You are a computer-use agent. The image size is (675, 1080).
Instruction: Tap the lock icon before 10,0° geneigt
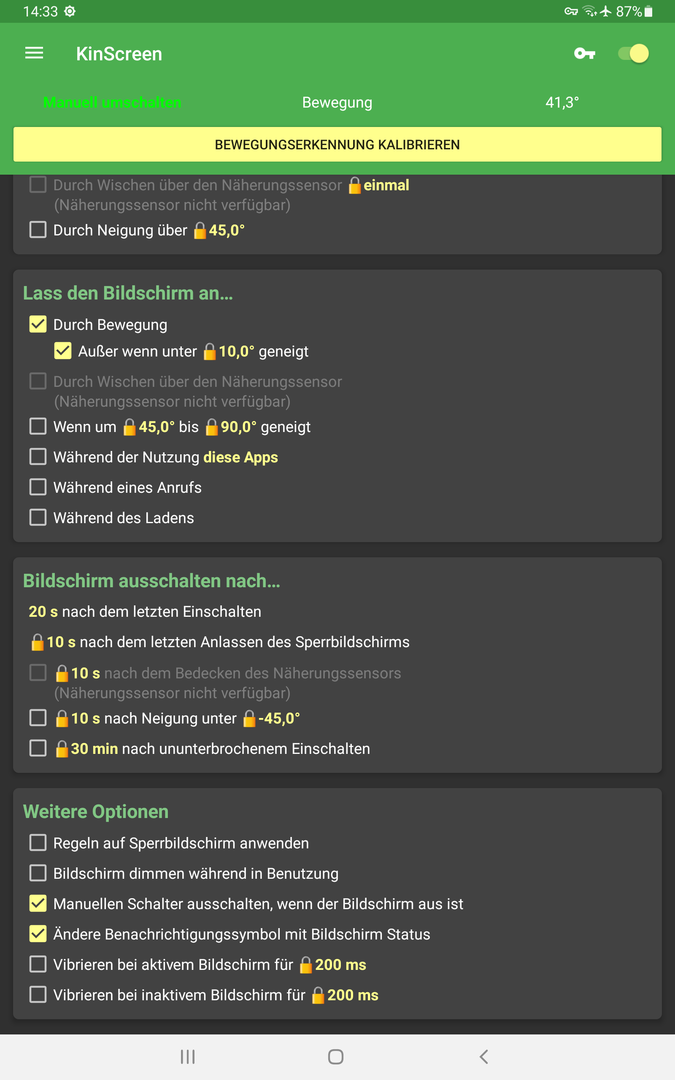coord(209,352)
